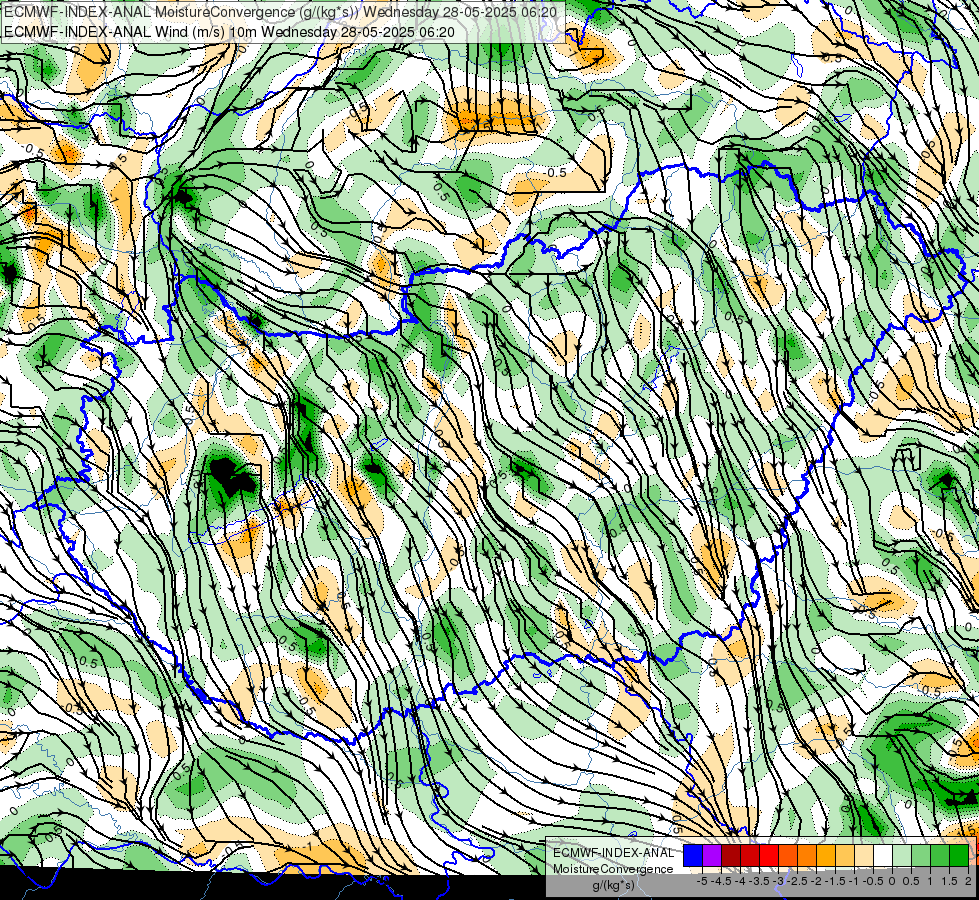Viewport: 979px width, 900px height.
Task: Click the 2 tick label on the legend scale
Action: point(968,881)
